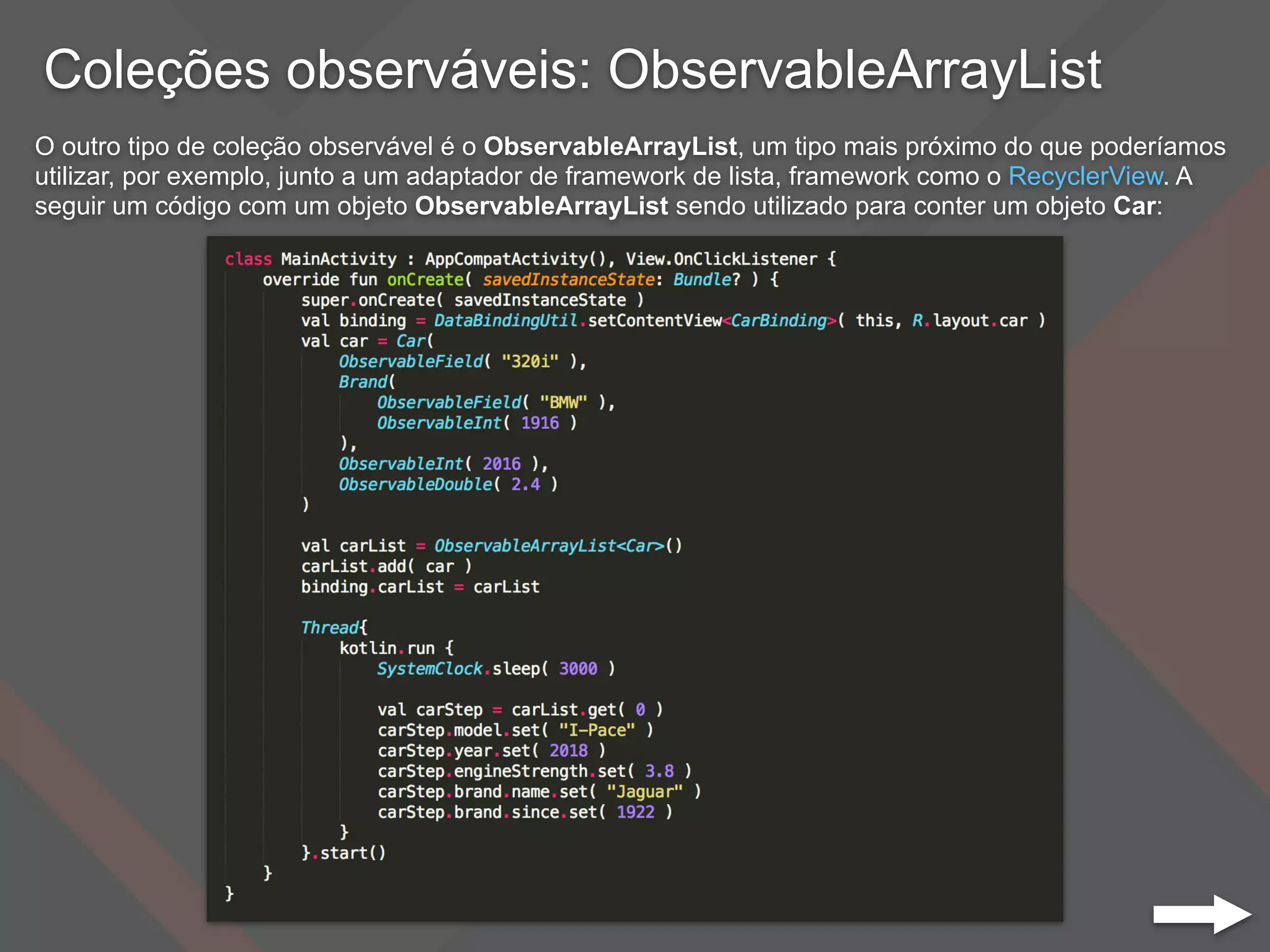Click the 'val carStep = carList.get( 0 )' line

click(520, 709)
